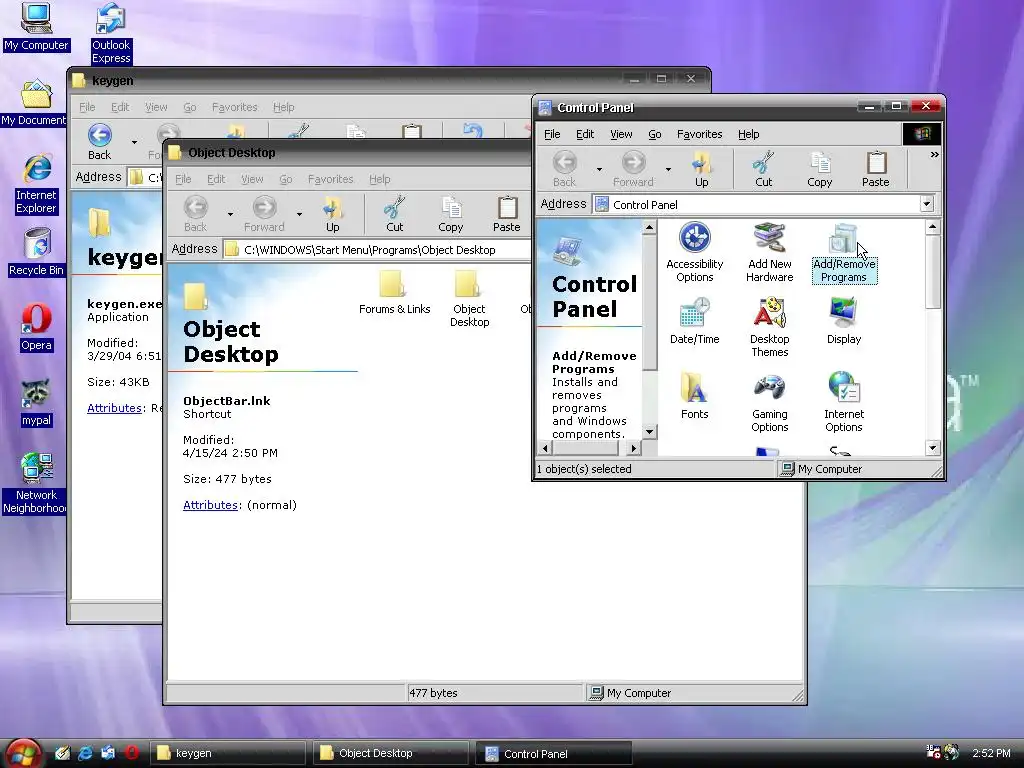Select the Object Desktop folder icon
The width and height of the screenshot is (1024, 768).
(469, 298)
